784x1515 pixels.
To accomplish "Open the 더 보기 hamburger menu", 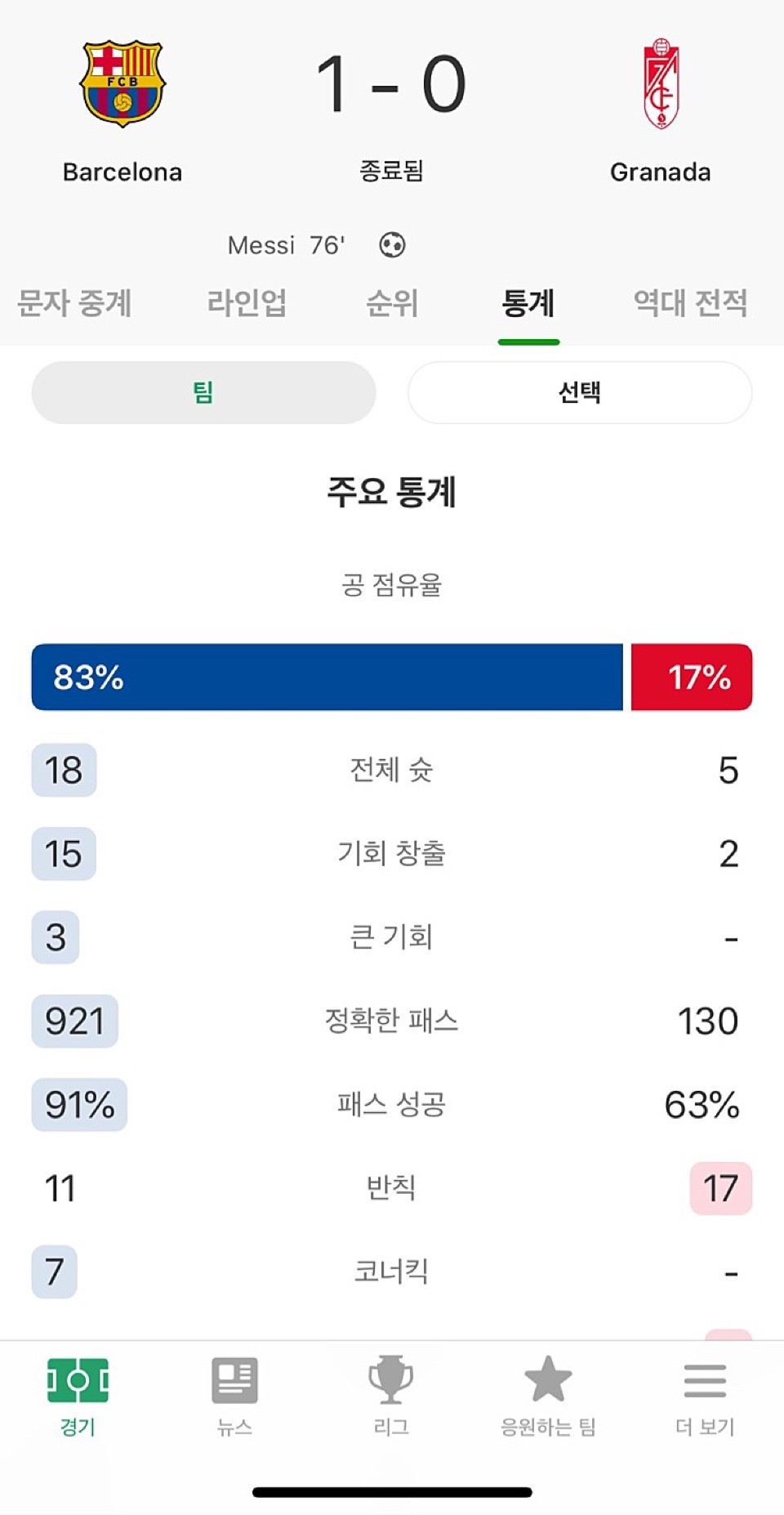I will click(x=705, y=1381).
